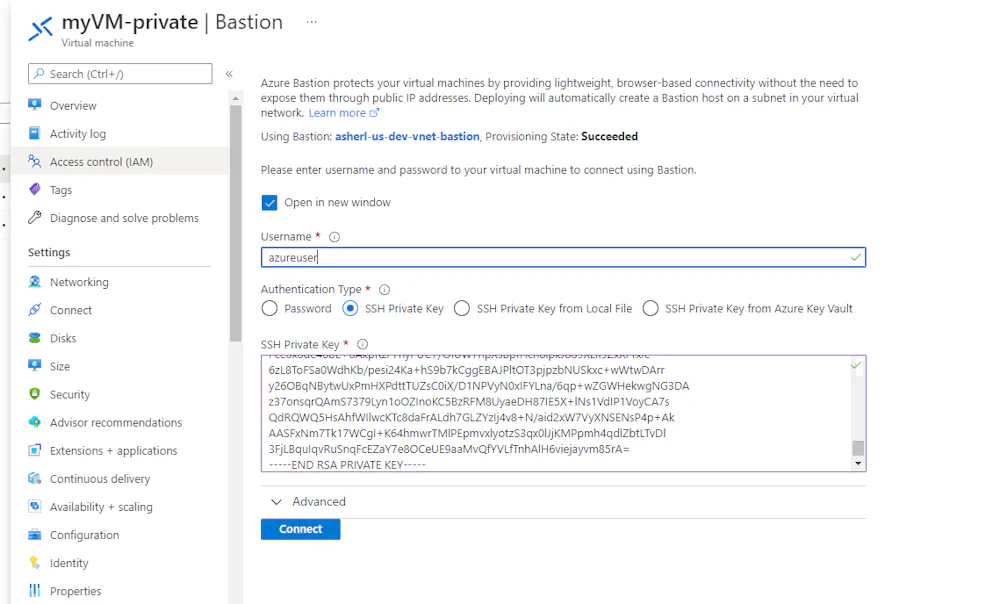Click the Diagnose and solve problems wrench icon
Screen dimensions: 1000x604
[x=35, y=217]
